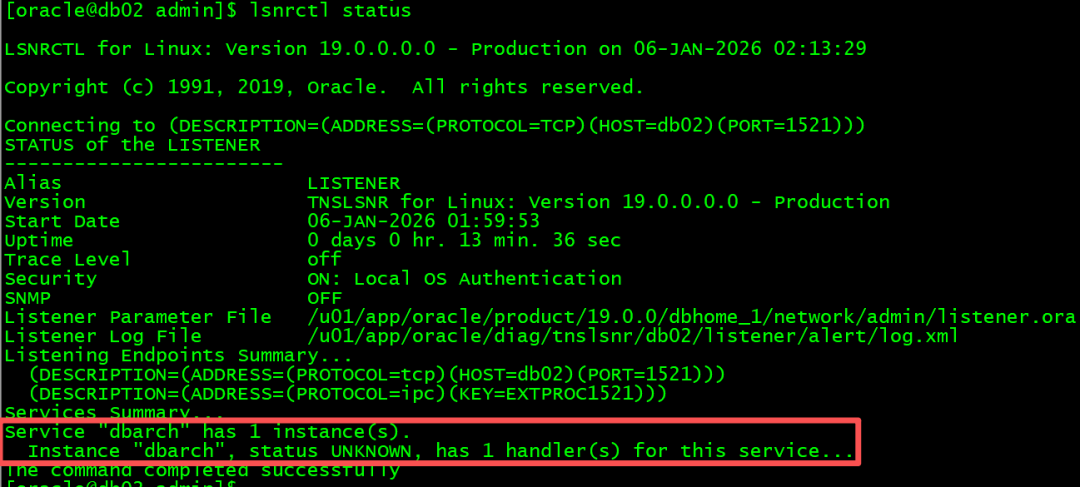Click the LSNRCTL version banner line
The width and height of the screenshot is (1080, 487).
click(x=435, y=49)
